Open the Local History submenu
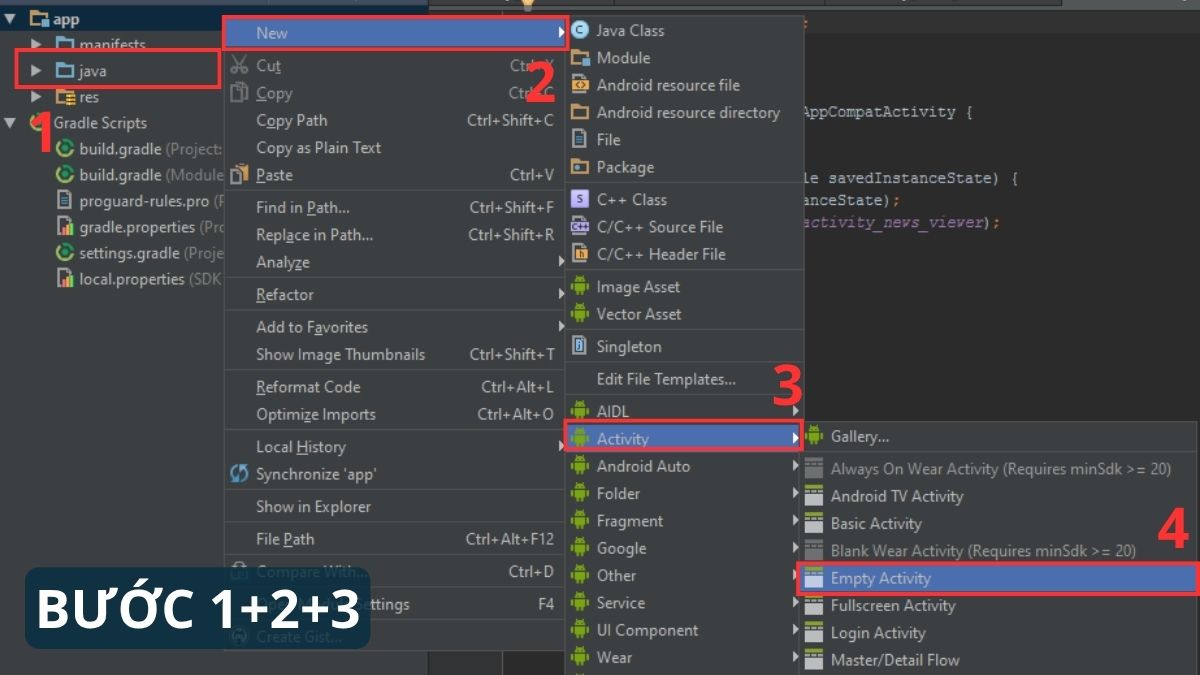 click(395, 447)
